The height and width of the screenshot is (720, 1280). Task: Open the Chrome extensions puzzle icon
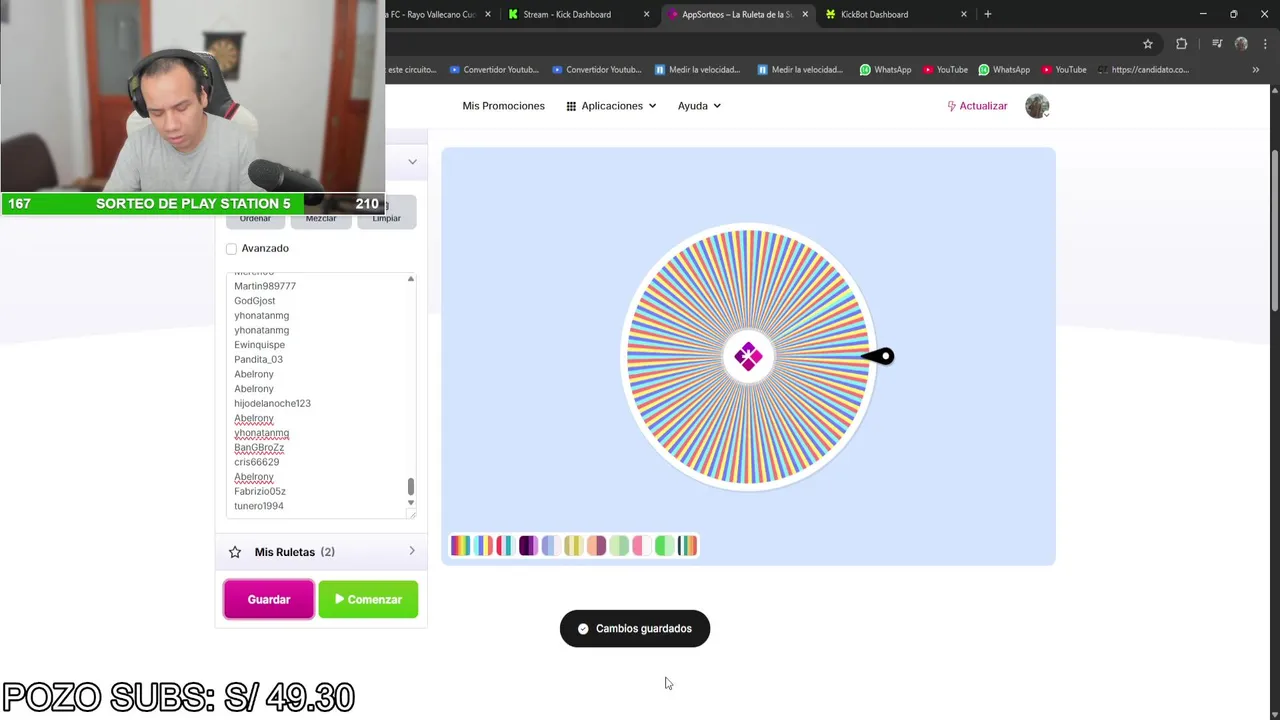[x=1181, y=44]
